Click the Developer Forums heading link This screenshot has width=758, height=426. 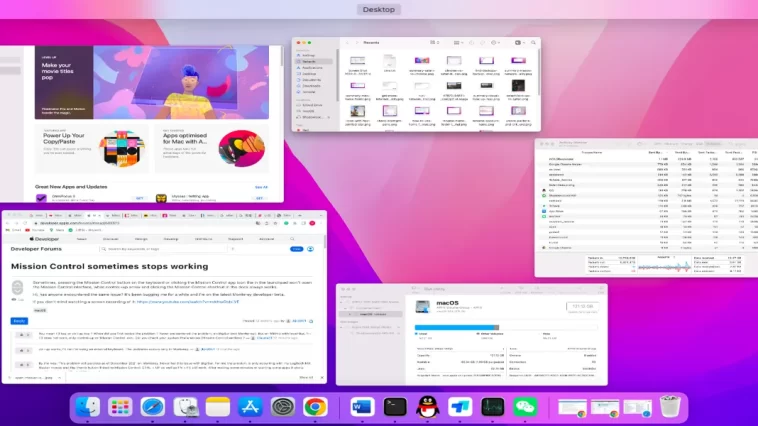click(x=36, y=249)
